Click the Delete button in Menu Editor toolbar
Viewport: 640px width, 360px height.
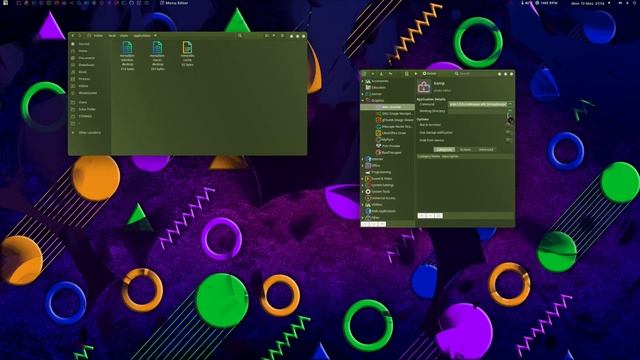429,74
